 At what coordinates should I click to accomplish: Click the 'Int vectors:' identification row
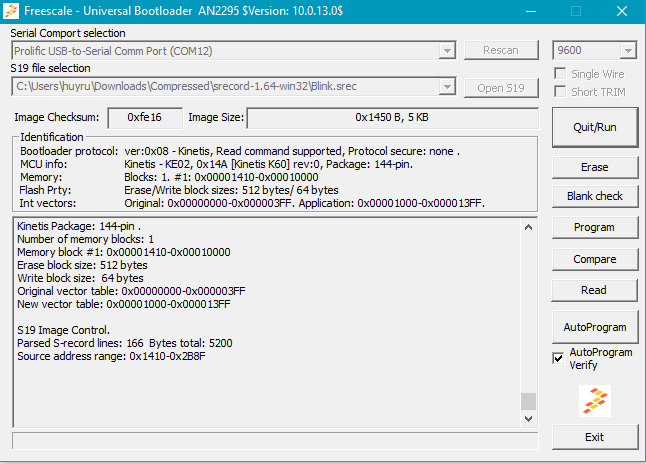[252, 203]
